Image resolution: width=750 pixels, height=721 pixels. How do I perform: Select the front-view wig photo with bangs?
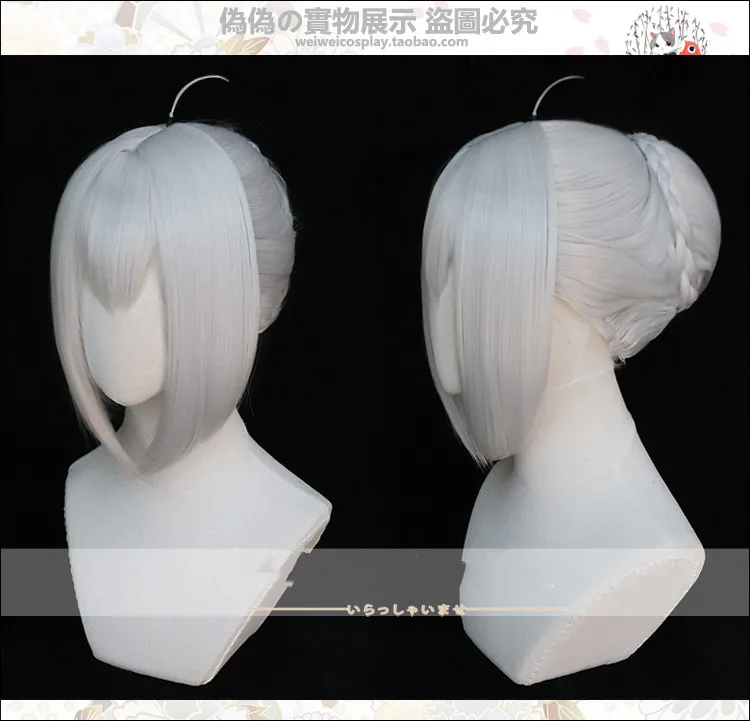pos(191,378)
